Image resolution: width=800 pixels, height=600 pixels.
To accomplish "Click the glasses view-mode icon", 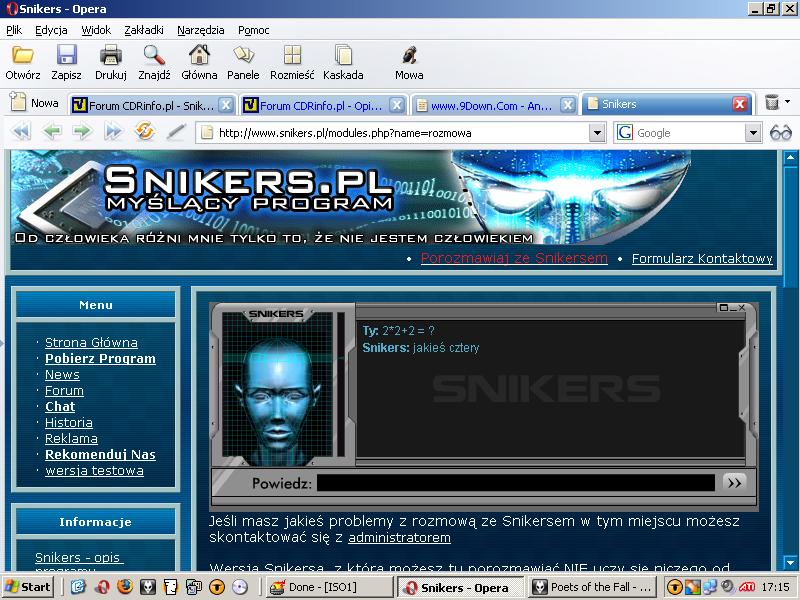I will (x=781, y=133).
